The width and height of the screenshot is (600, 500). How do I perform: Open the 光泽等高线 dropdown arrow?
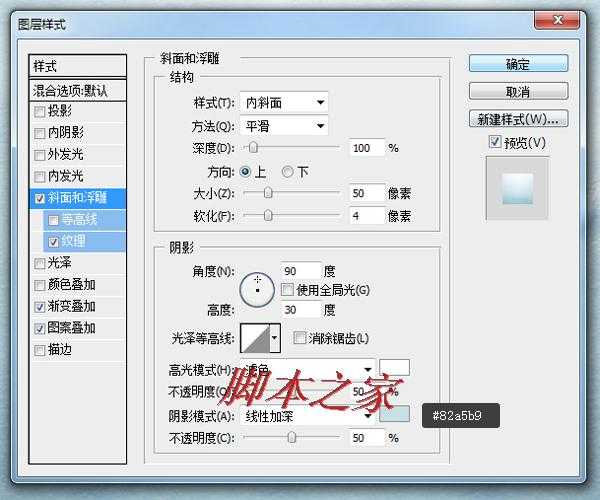275,338
